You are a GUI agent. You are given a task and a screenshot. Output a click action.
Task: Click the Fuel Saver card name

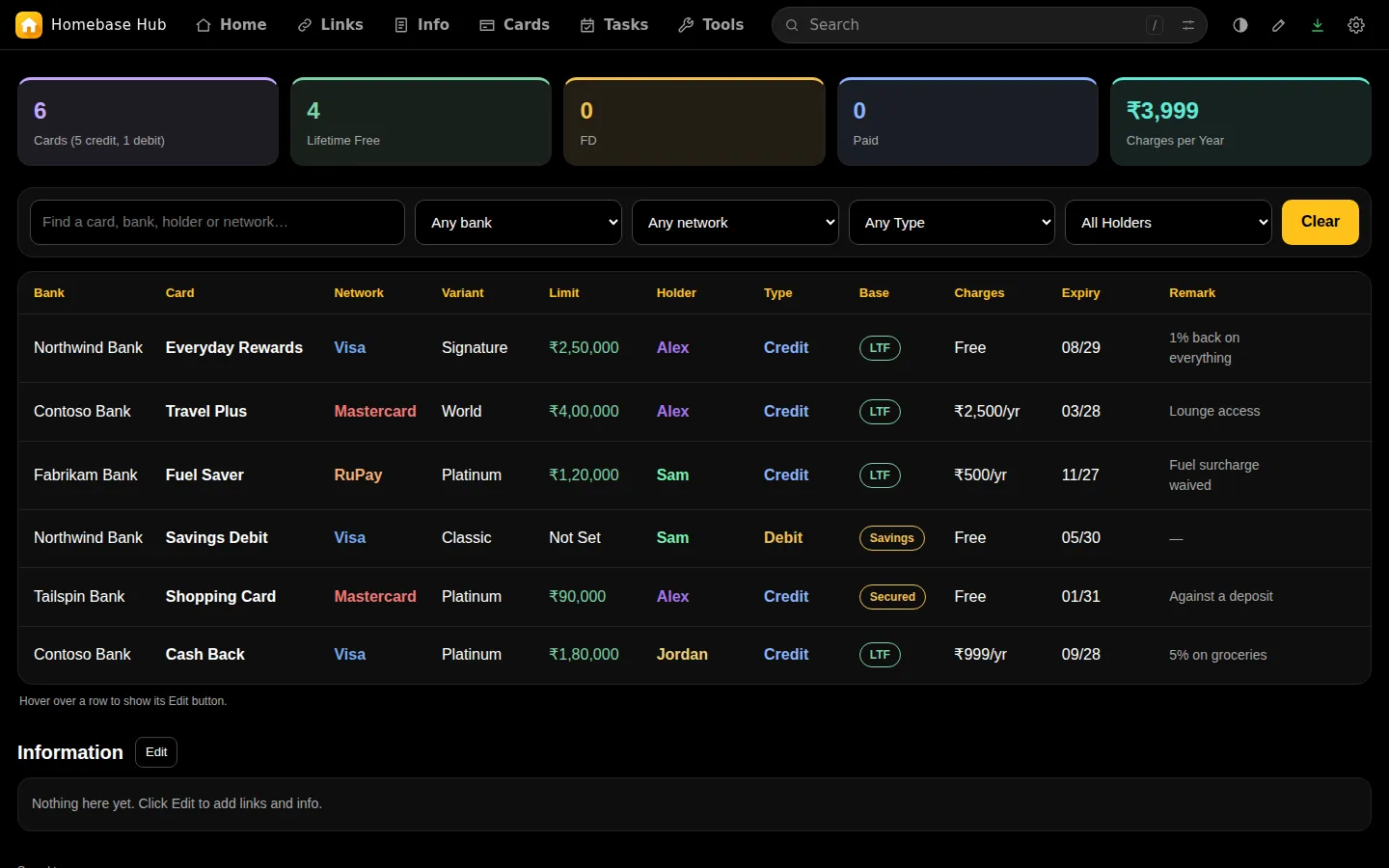coord(204,475)
